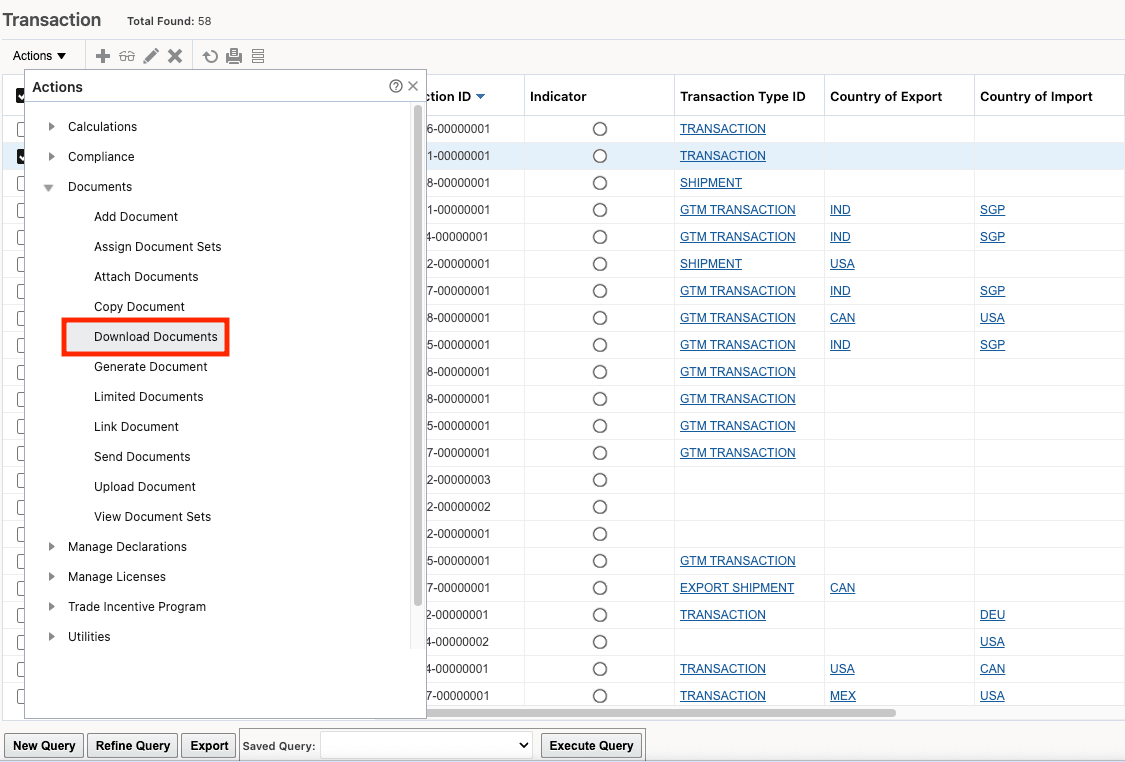Click the Execute Query button
Image resolution: width=1125 pixels, height=762 pixels.
point(590,745)
